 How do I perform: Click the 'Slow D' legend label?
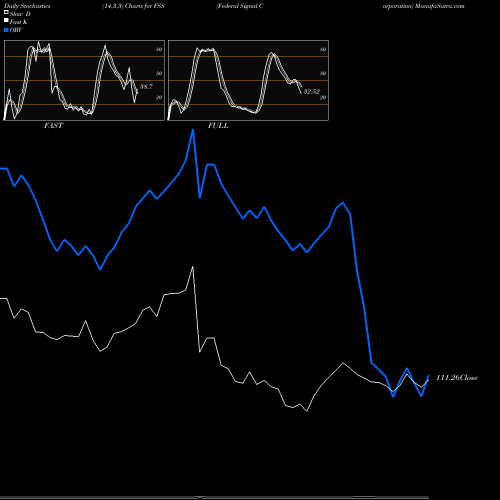20,14
